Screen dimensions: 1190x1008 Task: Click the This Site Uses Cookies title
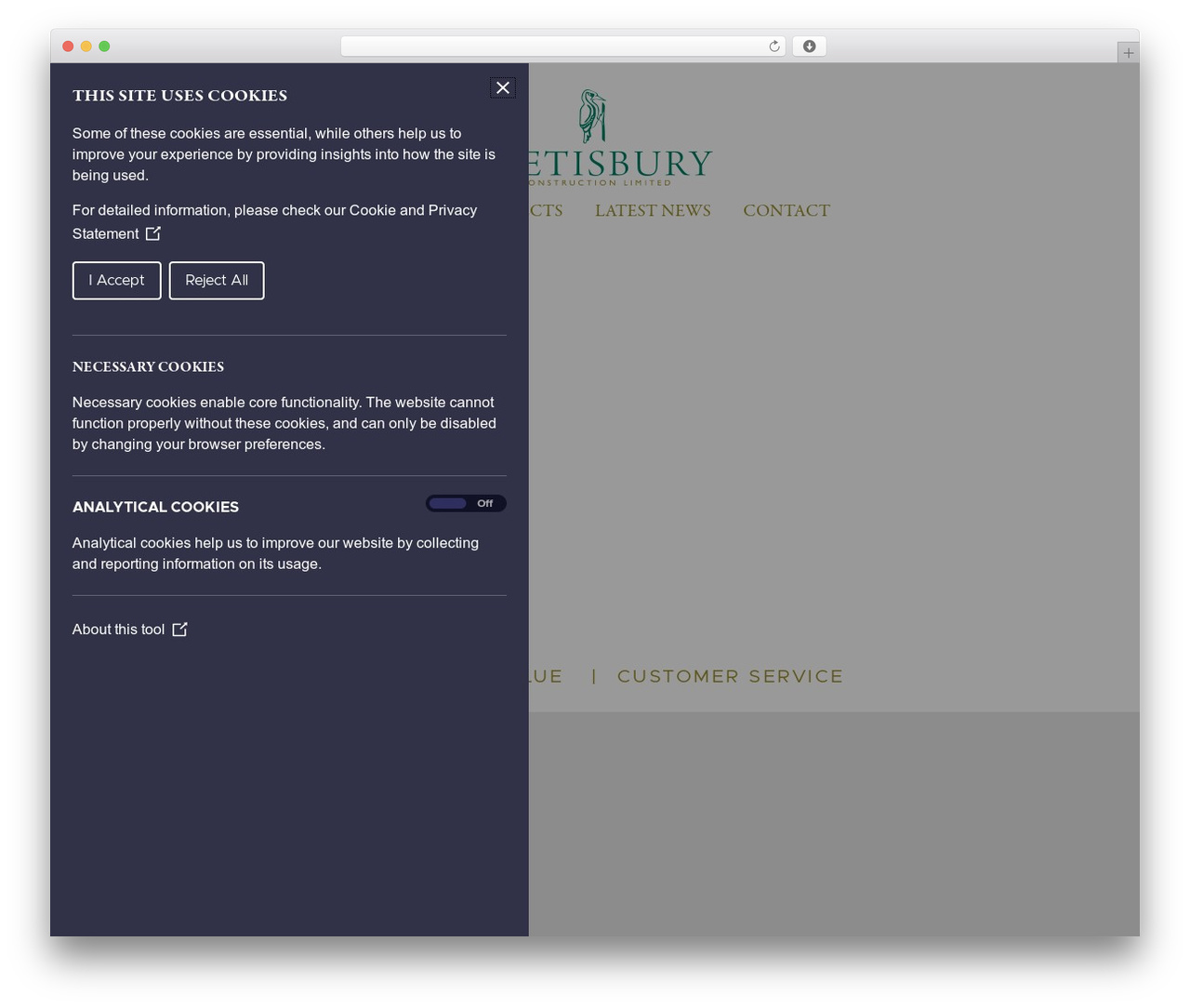click(180, 96)
